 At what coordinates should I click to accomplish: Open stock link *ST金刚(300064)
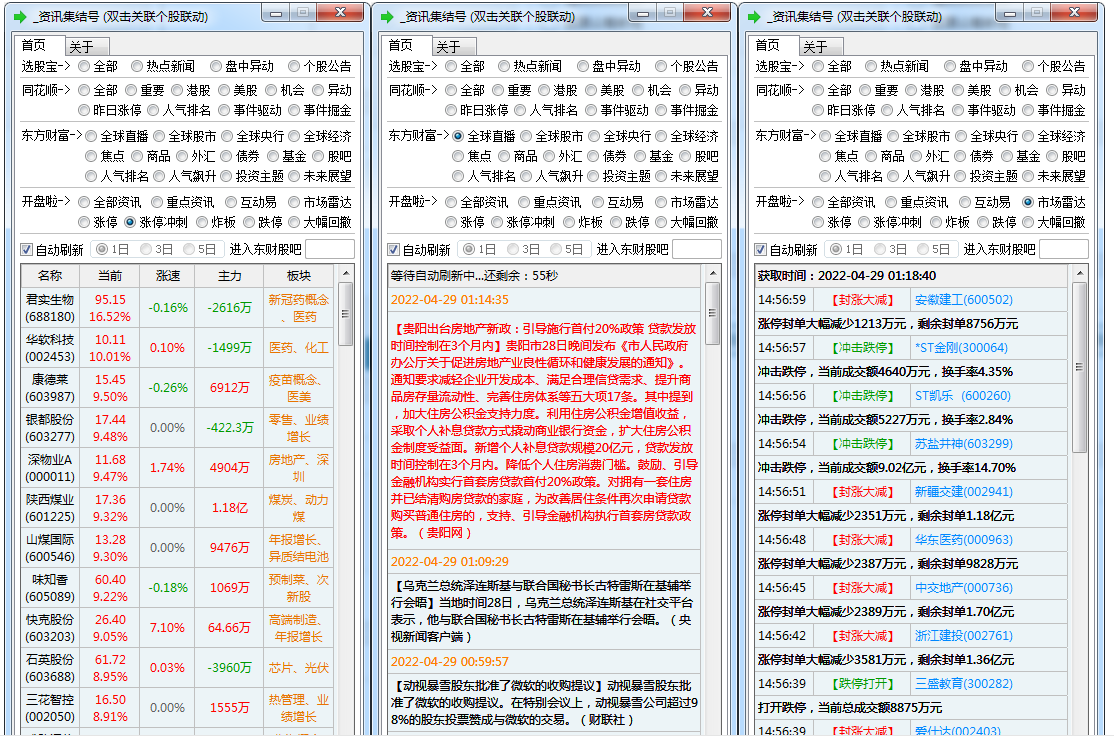[x=961, y=348]
